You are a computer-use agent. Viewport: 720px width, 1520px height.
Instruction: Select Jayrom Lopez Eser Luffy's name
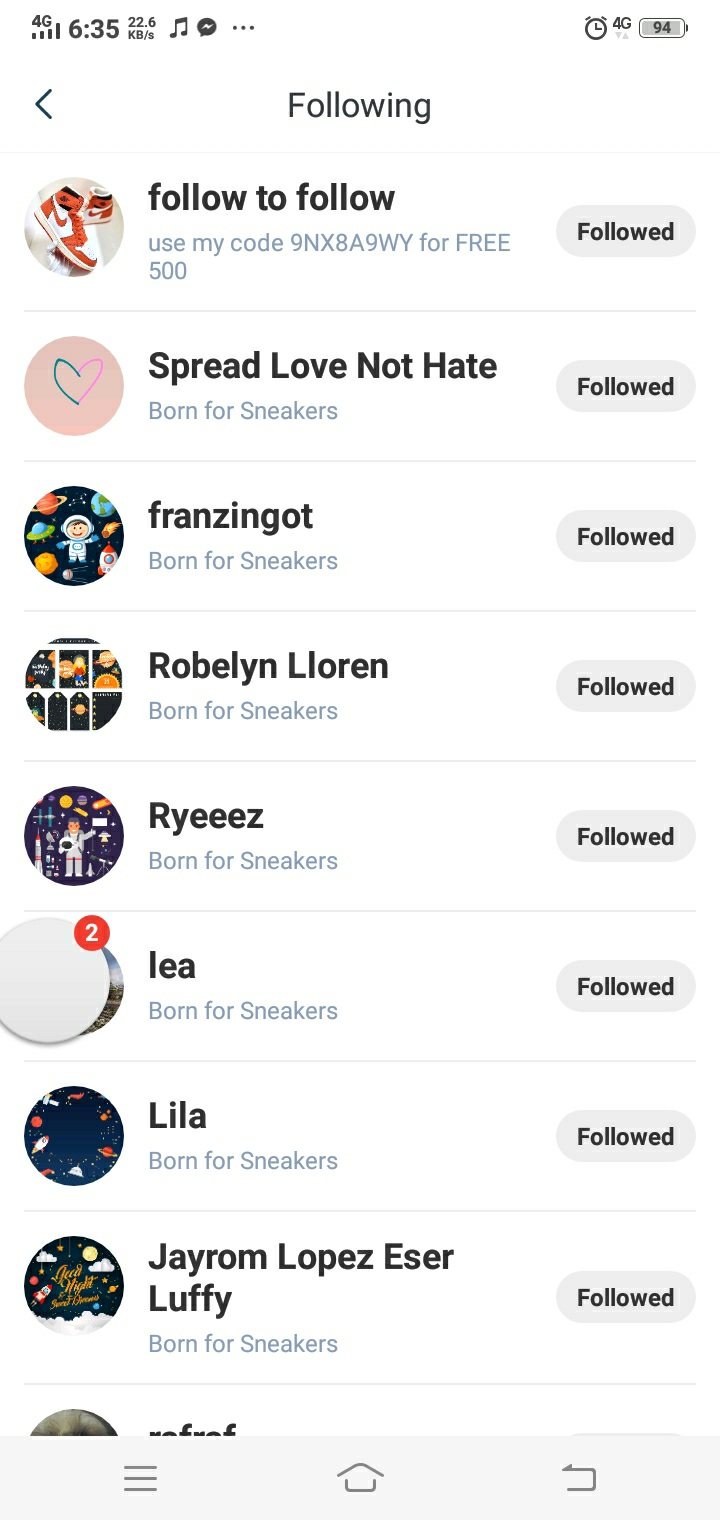300,1277
